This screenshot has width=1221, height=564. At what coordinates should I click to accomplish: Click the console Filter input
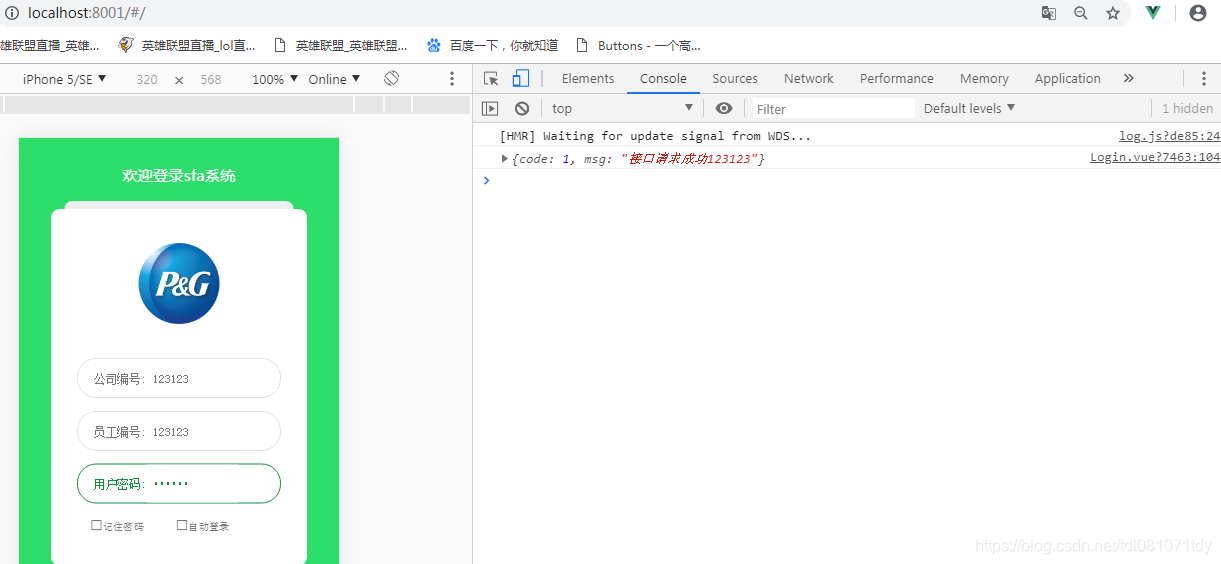coord(834,108)
